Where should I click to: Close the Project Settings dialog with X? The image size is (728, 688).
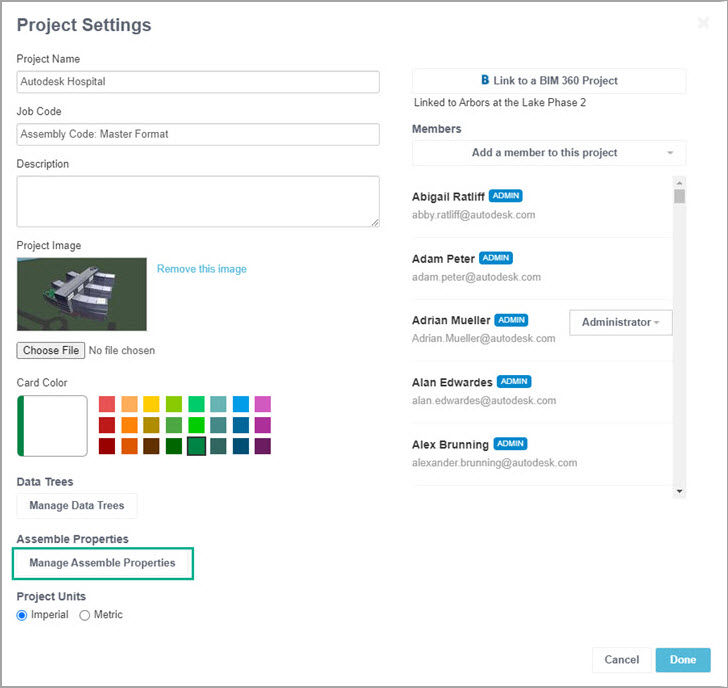704,23
